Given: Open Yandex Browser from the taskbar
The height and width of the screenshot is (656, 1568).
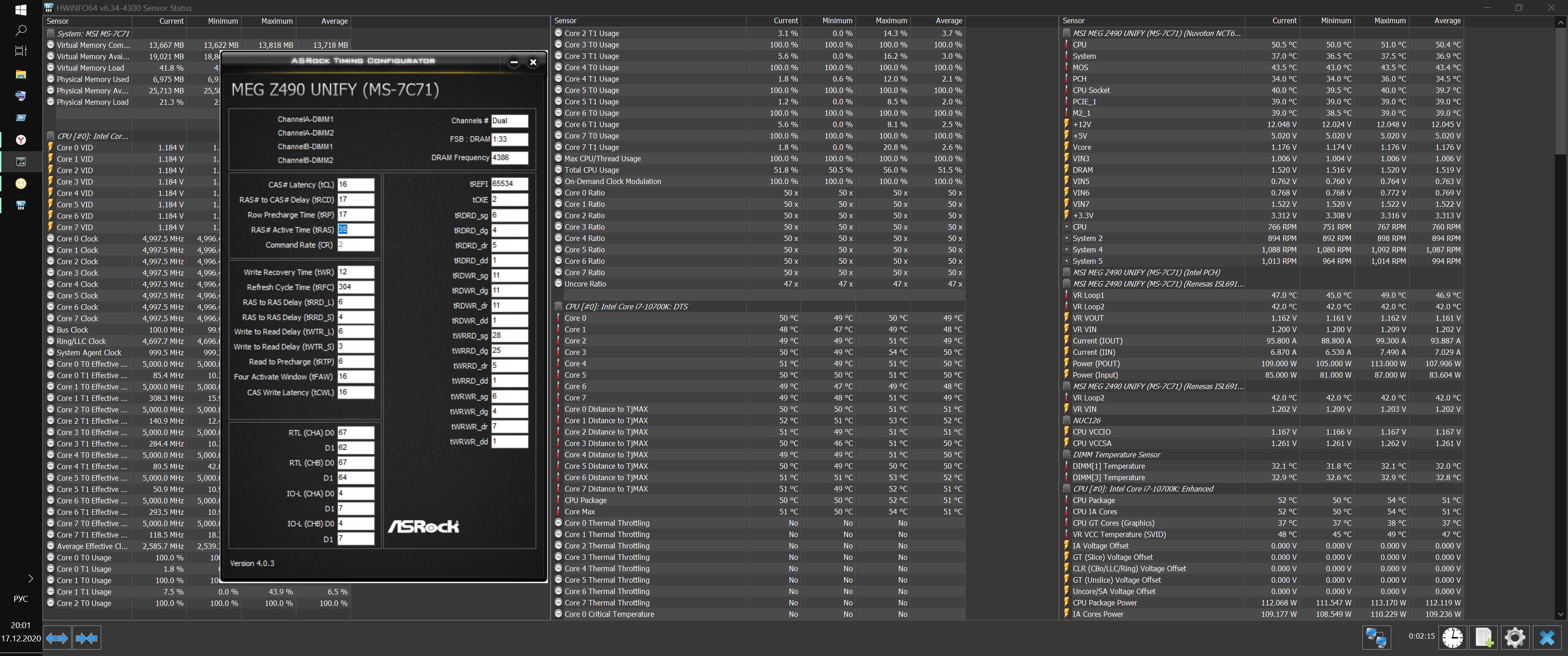Looking at the screenshot, I should click(x=21, y=139).
